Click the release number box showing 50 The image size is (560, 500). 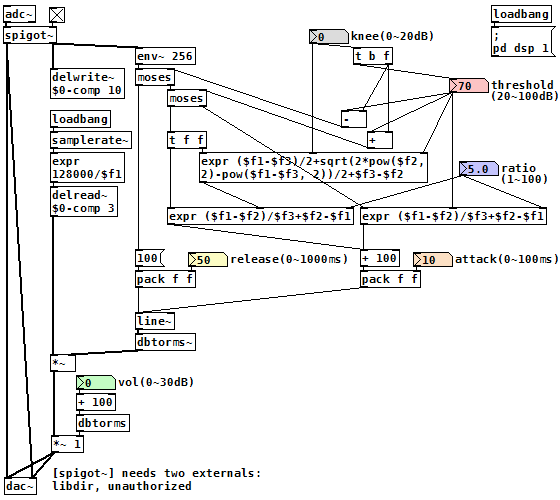click(208, 260)
